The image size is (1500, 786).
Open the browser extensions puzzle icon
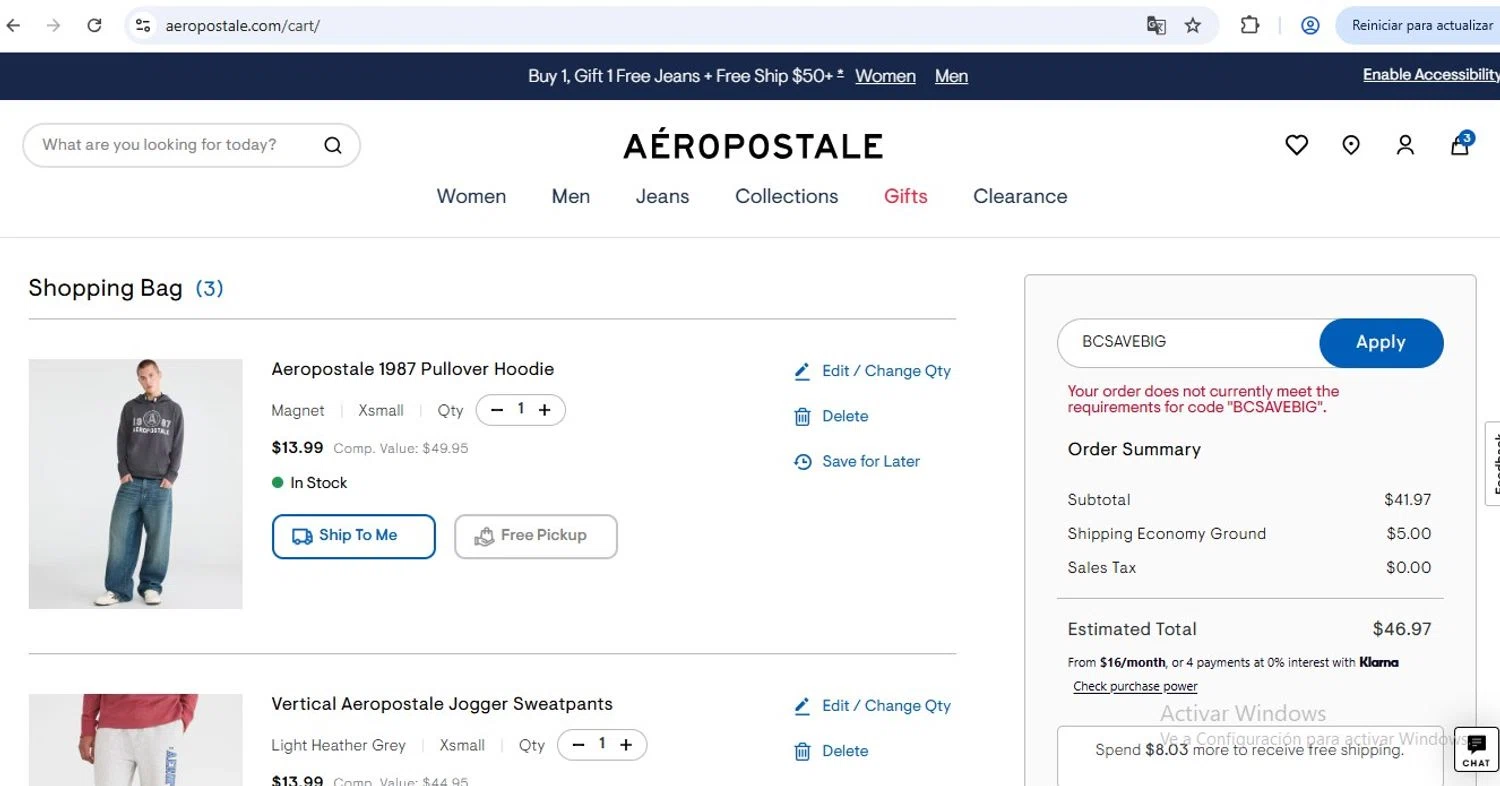1250,25
